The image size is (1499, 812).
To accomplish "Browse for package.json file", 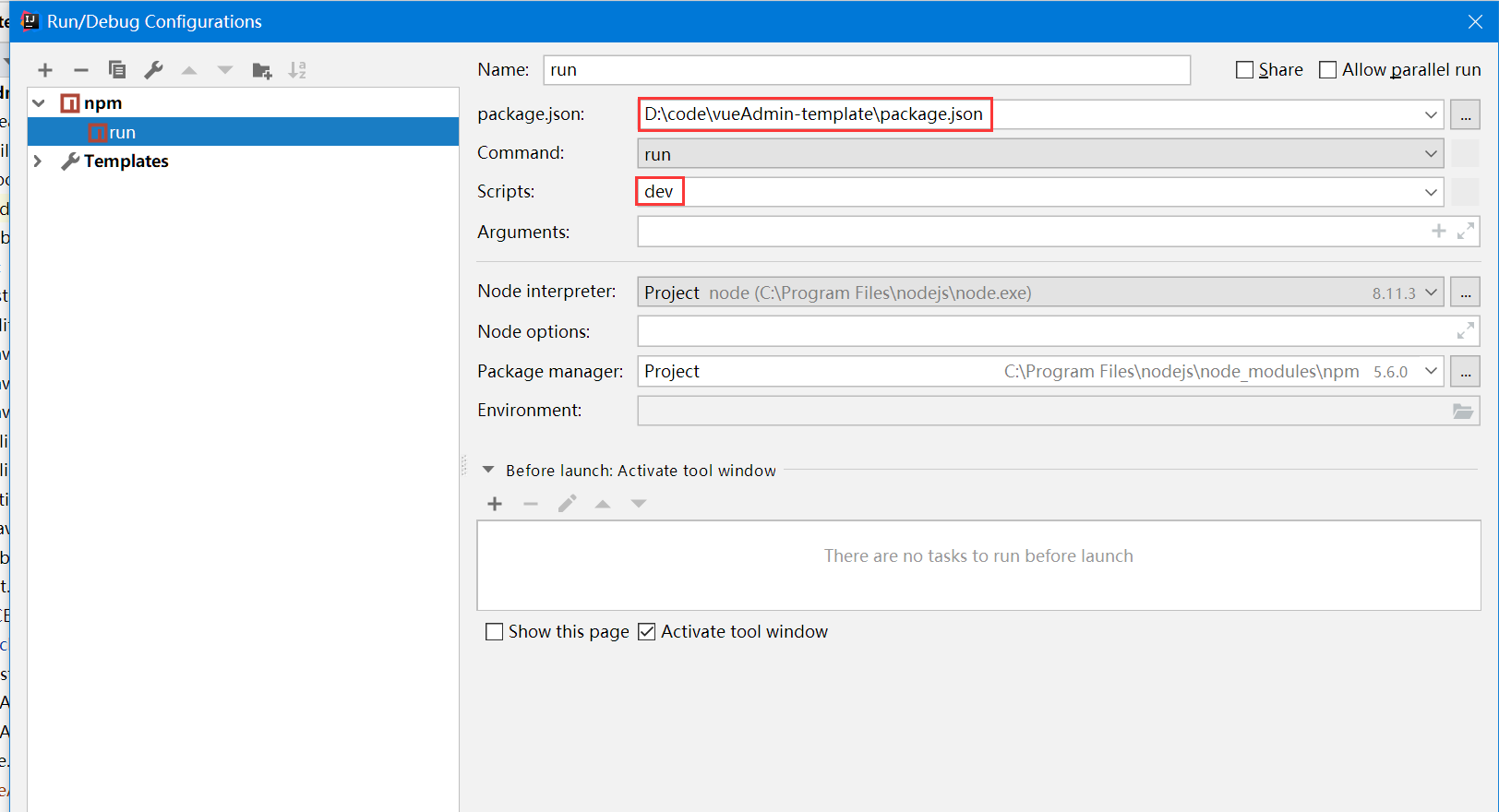I will coord(1466,115).
